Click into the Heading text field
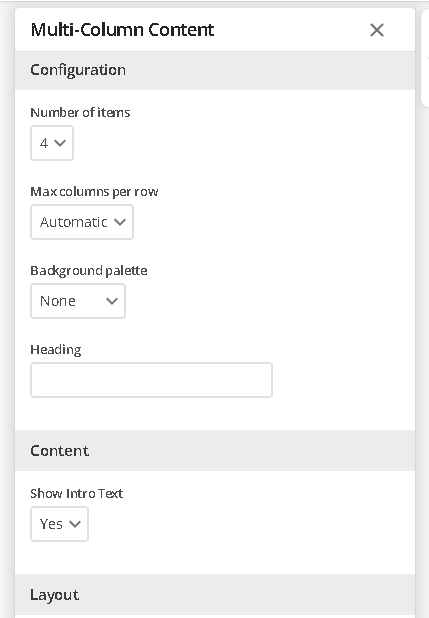The width and height of the screenshot is (429, 618). pos(151,380)
